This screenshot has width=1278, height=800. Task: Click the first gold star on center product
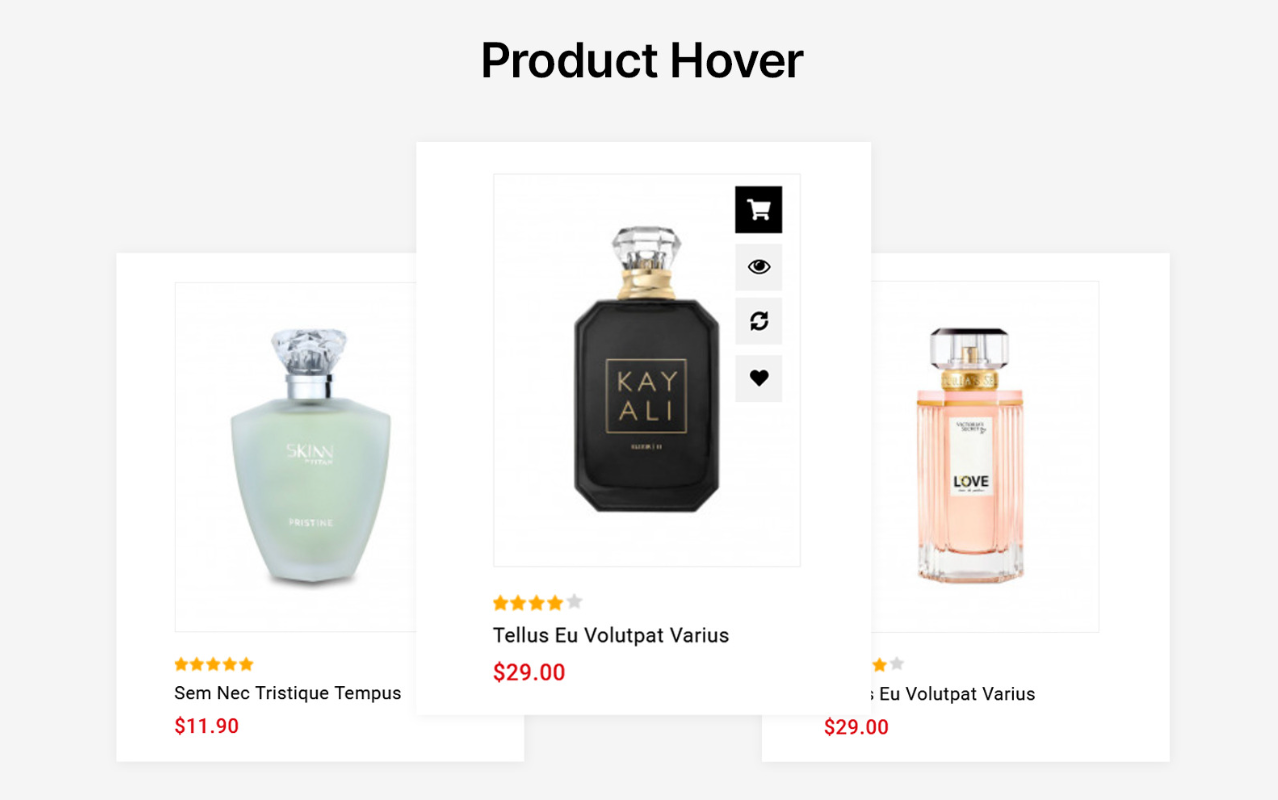501,602
